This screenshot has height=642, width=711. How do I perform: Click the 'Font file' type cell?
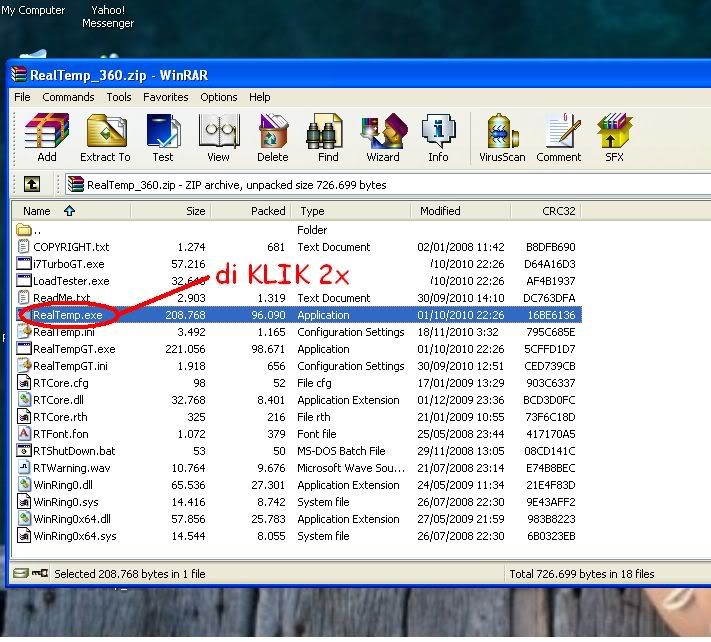click(317, 434)
